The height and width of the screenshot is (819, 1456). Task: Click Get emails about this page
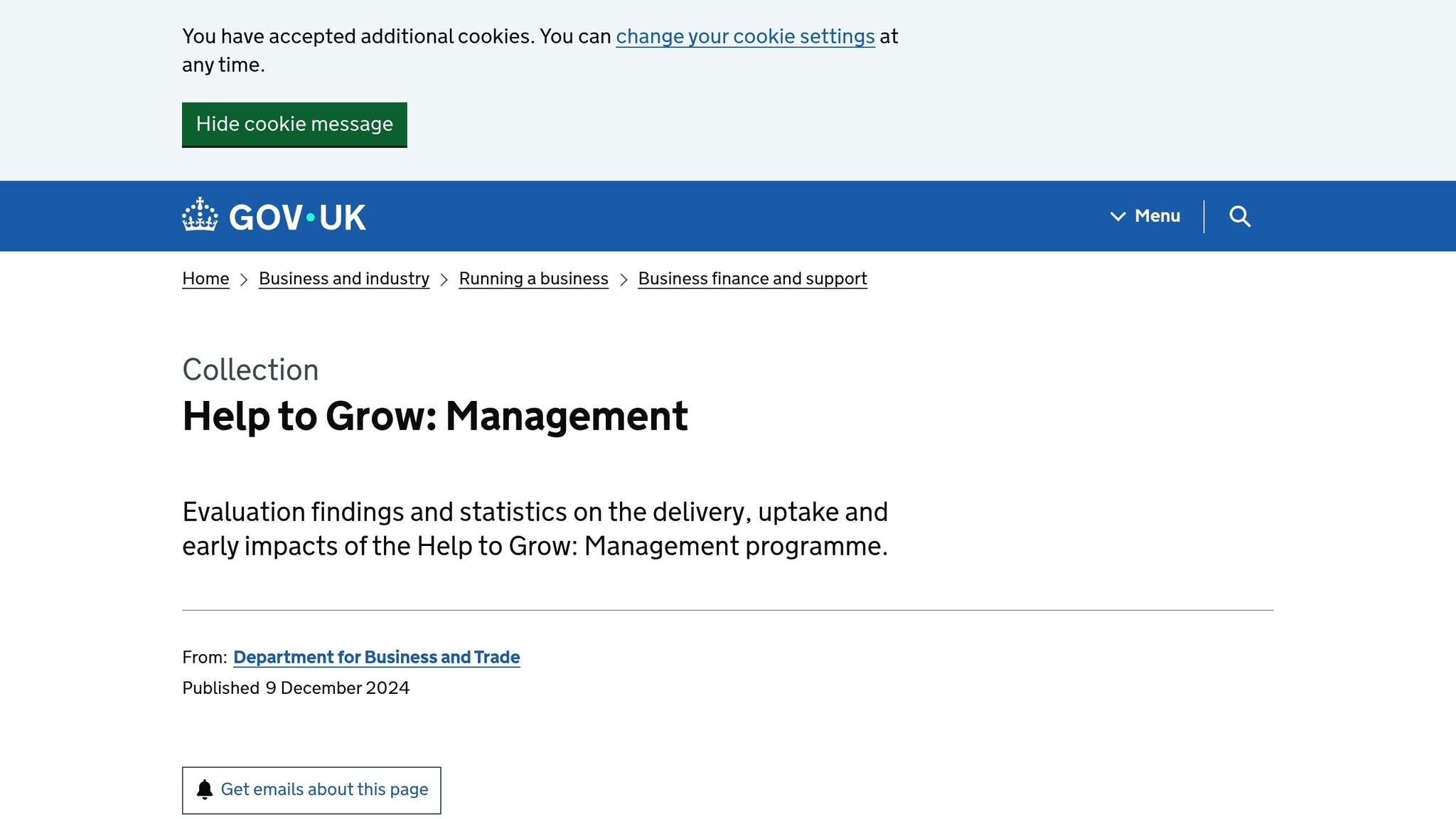[324, 789]
